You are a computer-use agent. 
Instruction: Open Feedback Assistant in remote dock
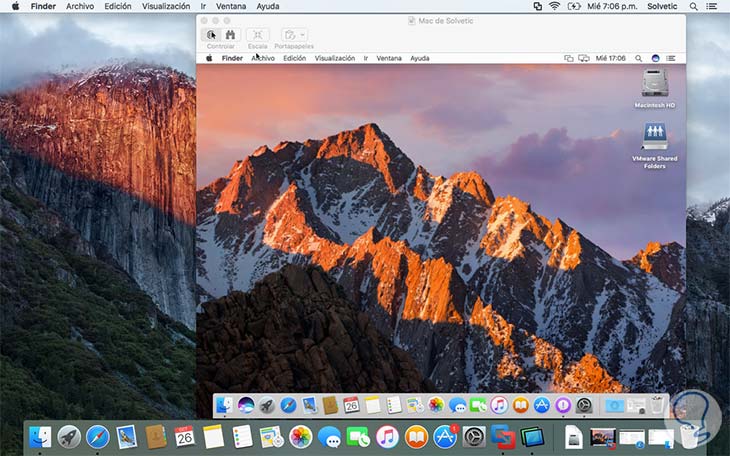[563, 405]
